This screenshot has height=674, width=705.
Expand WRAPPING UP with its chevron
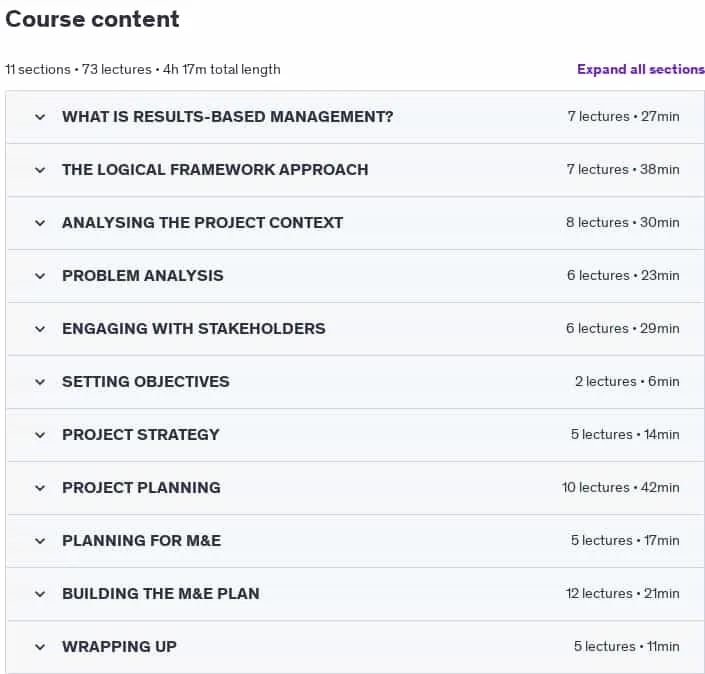(x=40, y=647)
